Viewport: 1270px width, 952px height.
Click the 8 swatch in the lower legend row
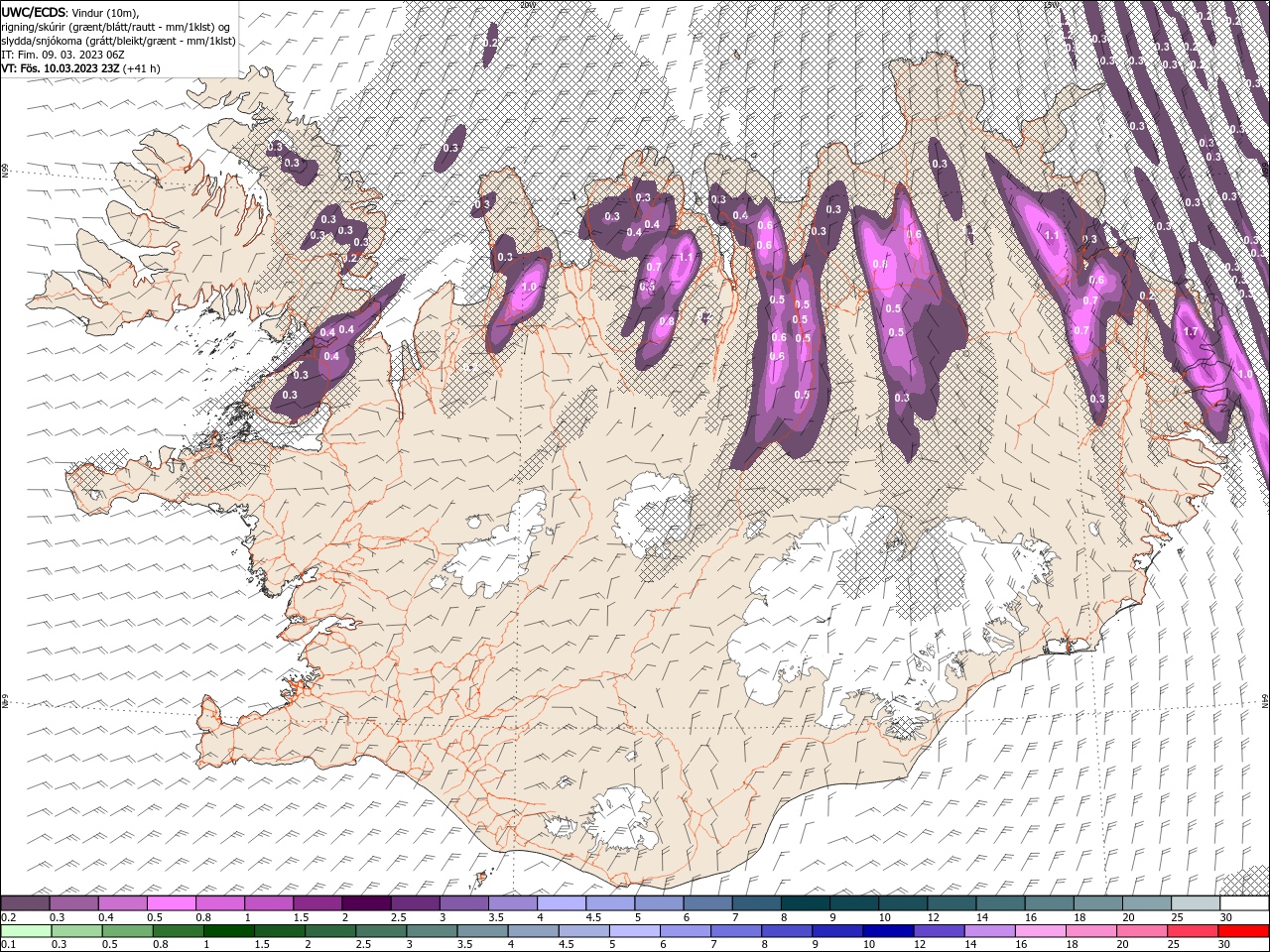(788, 931)
